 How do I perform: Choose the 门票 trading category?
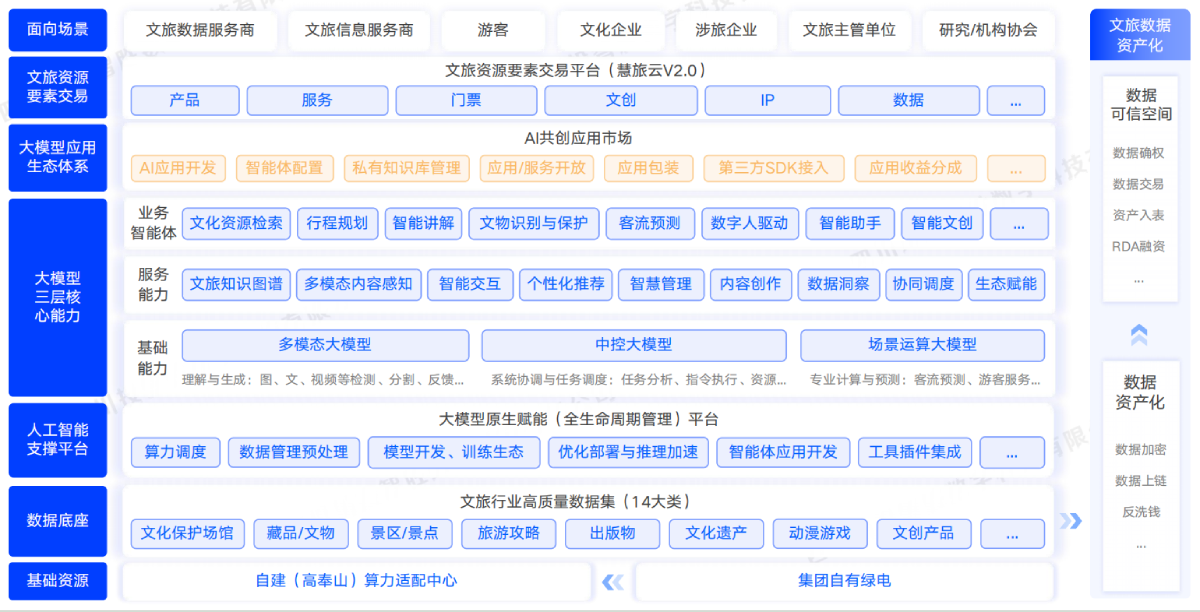coord(465,101)
